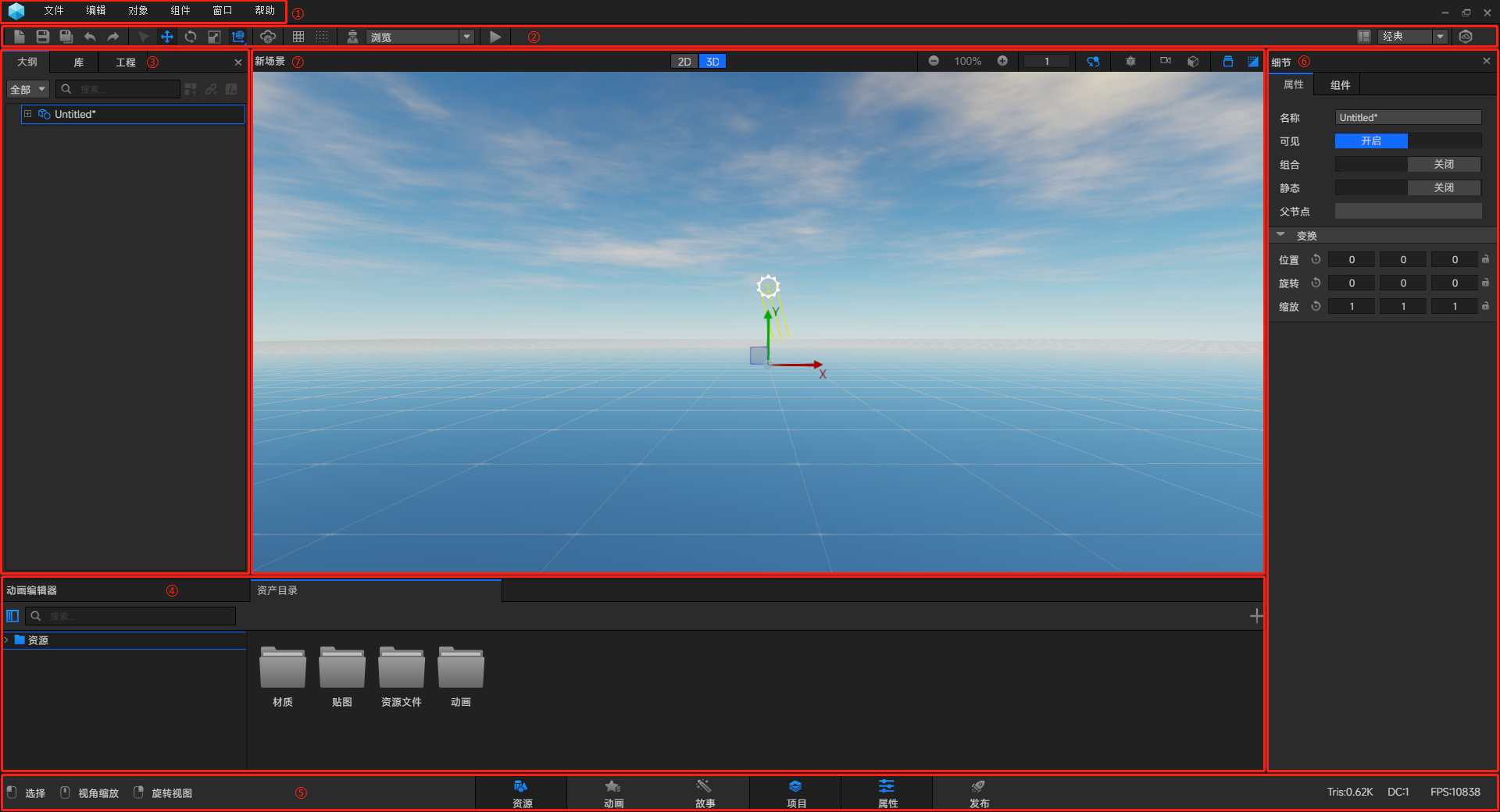Zoom in with the plus button
This screenshot has height=812, width=1500.
click(1002, 61)
